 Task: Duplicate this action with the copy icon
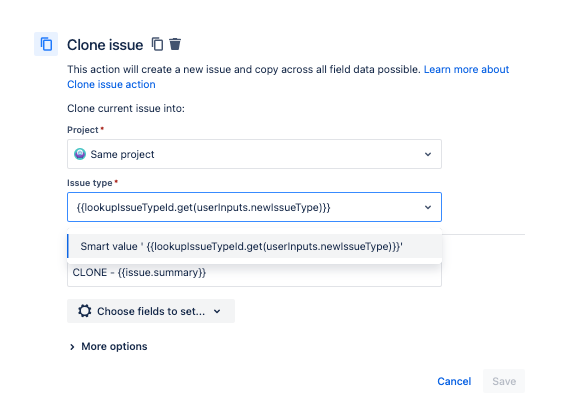157,44
